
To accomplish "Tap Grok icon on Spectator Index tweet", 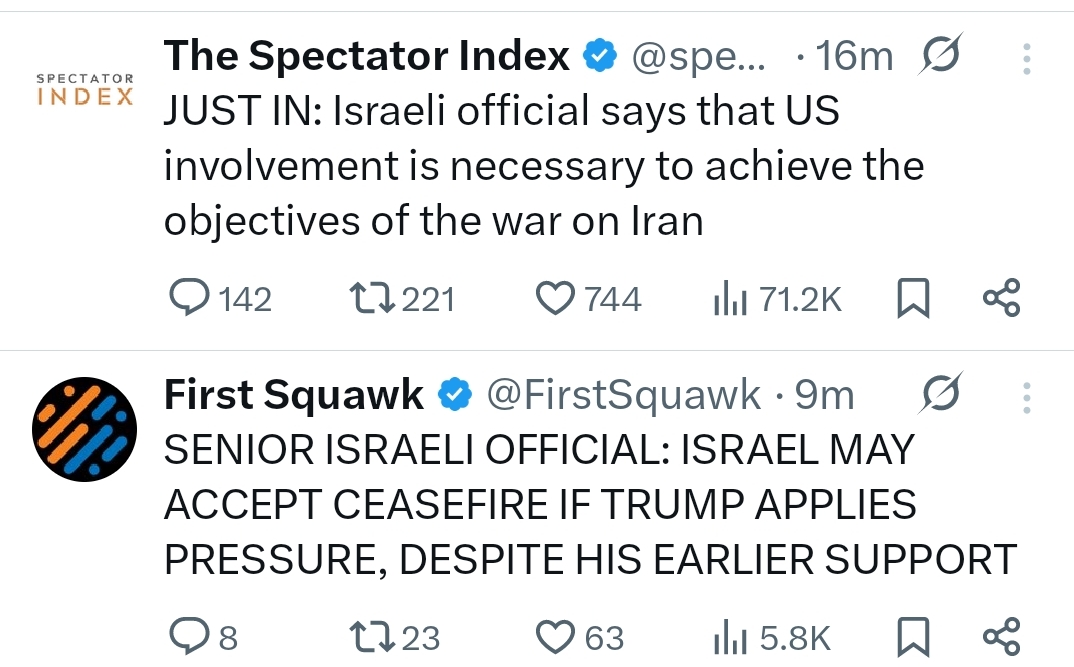I will 940,56.
